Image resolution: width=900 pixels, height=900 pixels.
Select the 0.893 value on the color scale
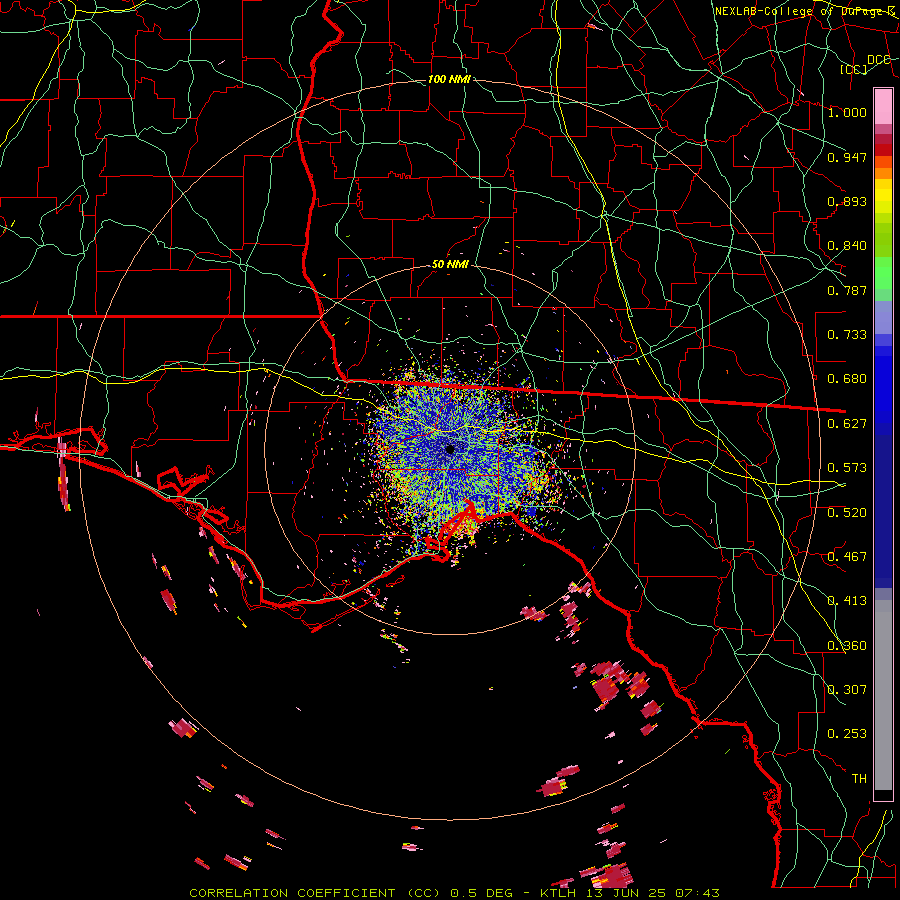[x=847, y=201]
